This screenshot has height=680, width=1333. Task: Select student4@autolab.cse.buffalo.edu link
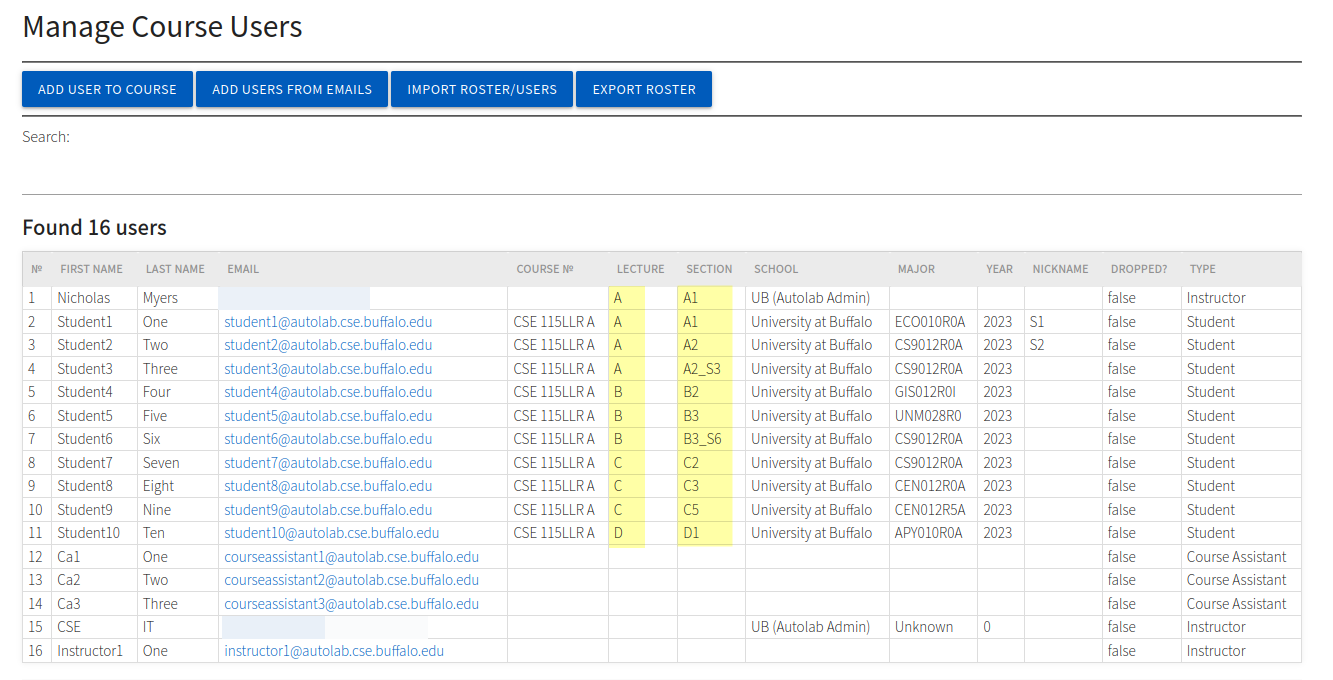[x=328, y=392]
